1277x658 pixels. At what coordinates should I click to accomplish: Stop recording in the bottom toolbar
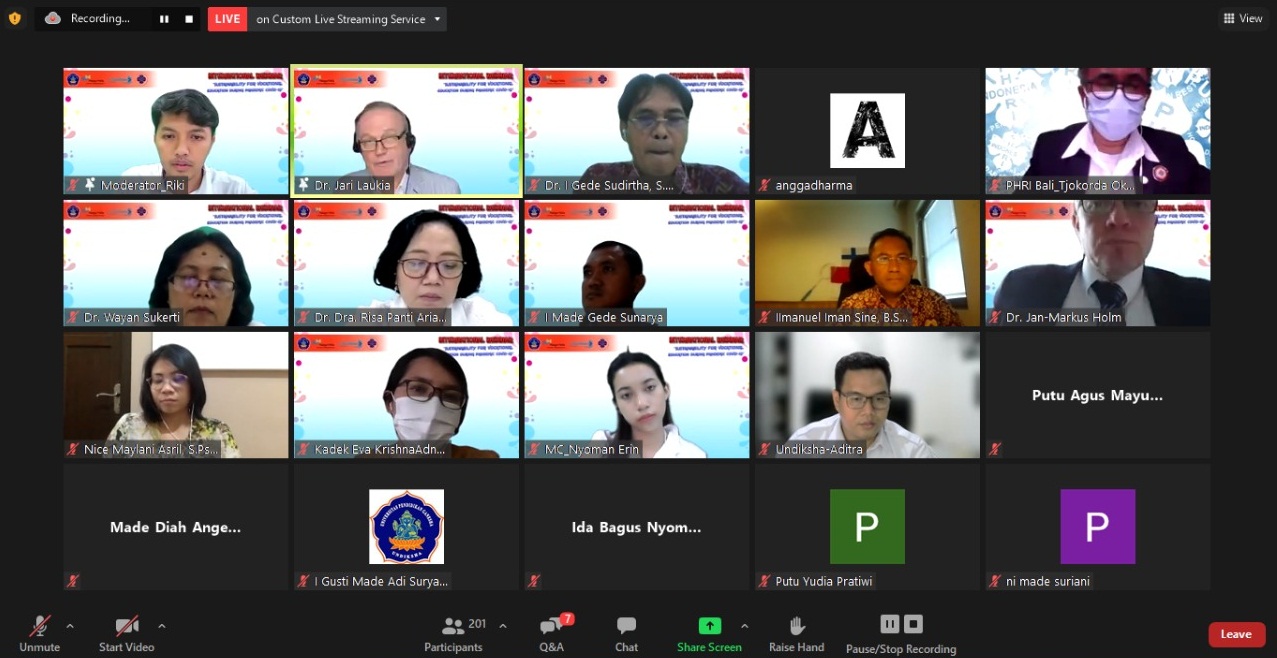(x=913, y=624)
